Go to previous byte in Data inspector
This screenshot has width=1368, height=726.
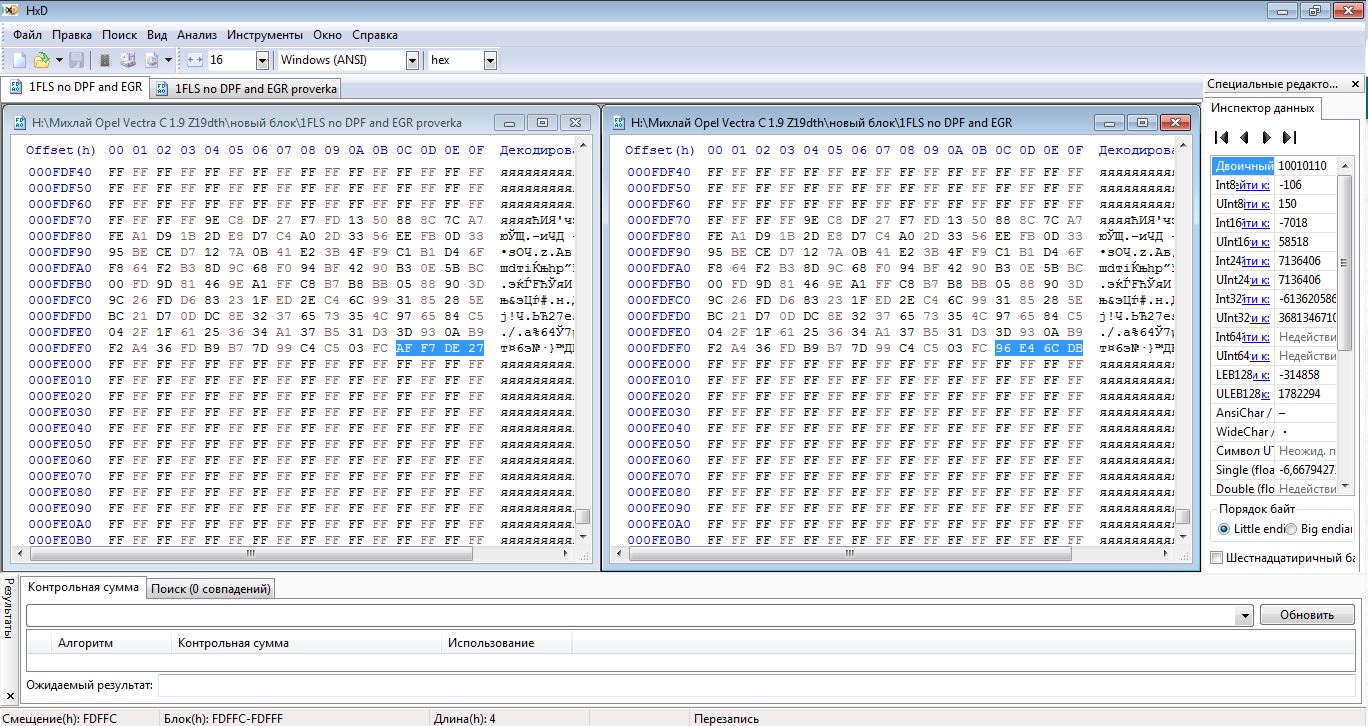pos(1244,137)
